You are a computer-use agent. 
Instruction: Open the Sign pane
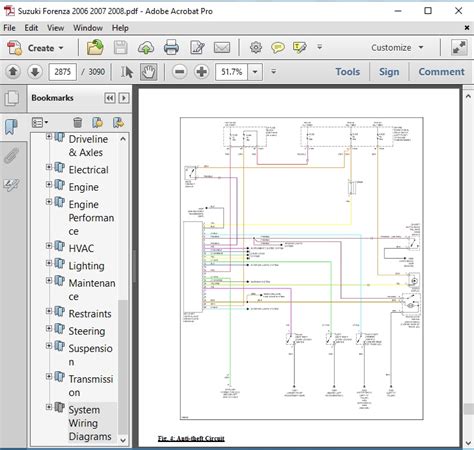pos(389,72)
